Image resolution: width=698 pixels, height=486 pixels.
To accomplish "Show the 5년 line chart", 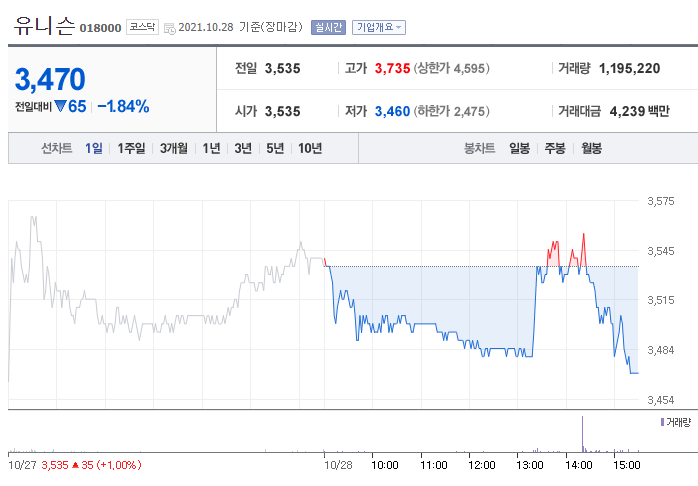I will tap(275, 148).
